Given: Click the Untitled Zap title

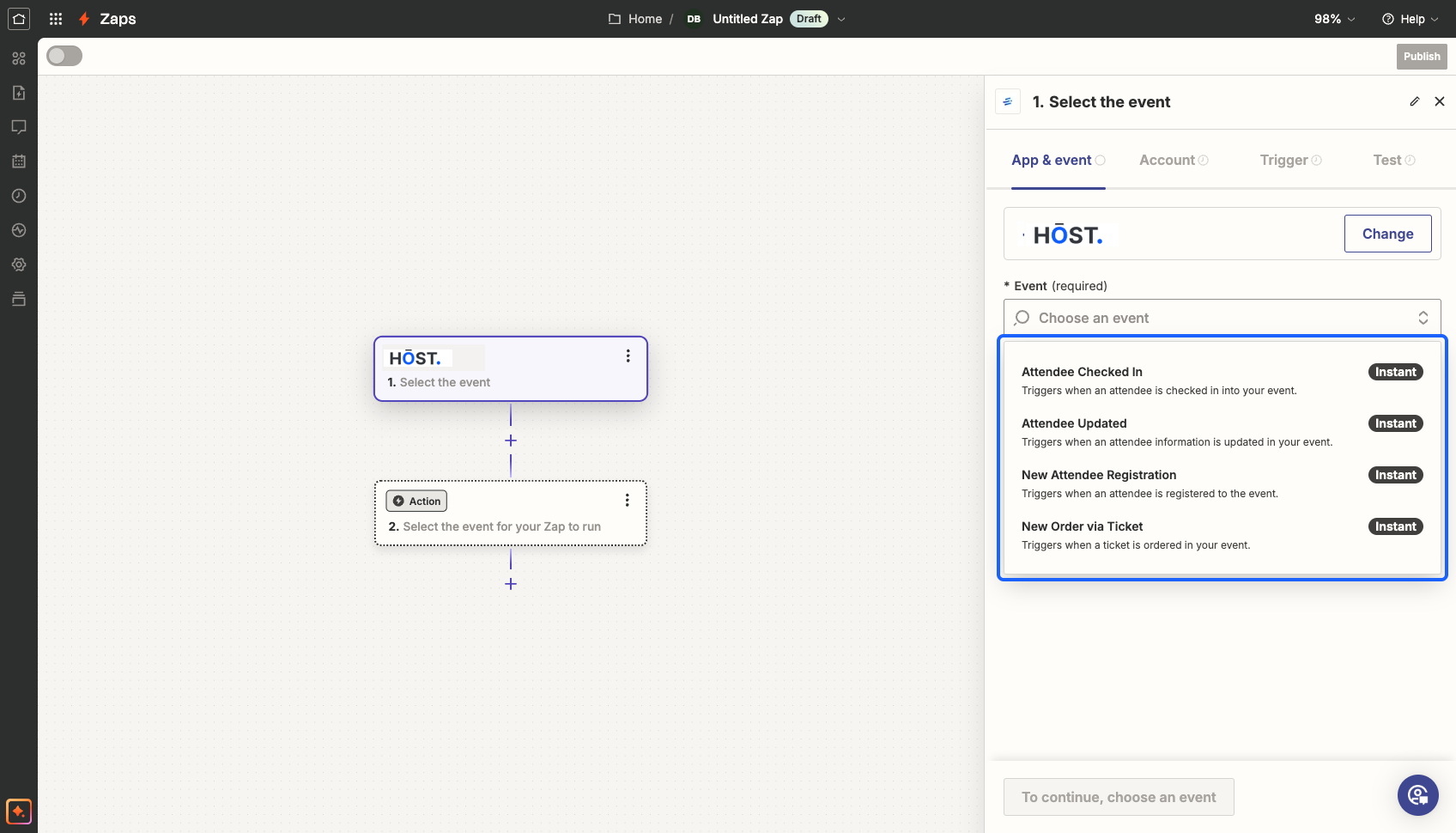Looking at the screenshot, I should tap(748, 19).
